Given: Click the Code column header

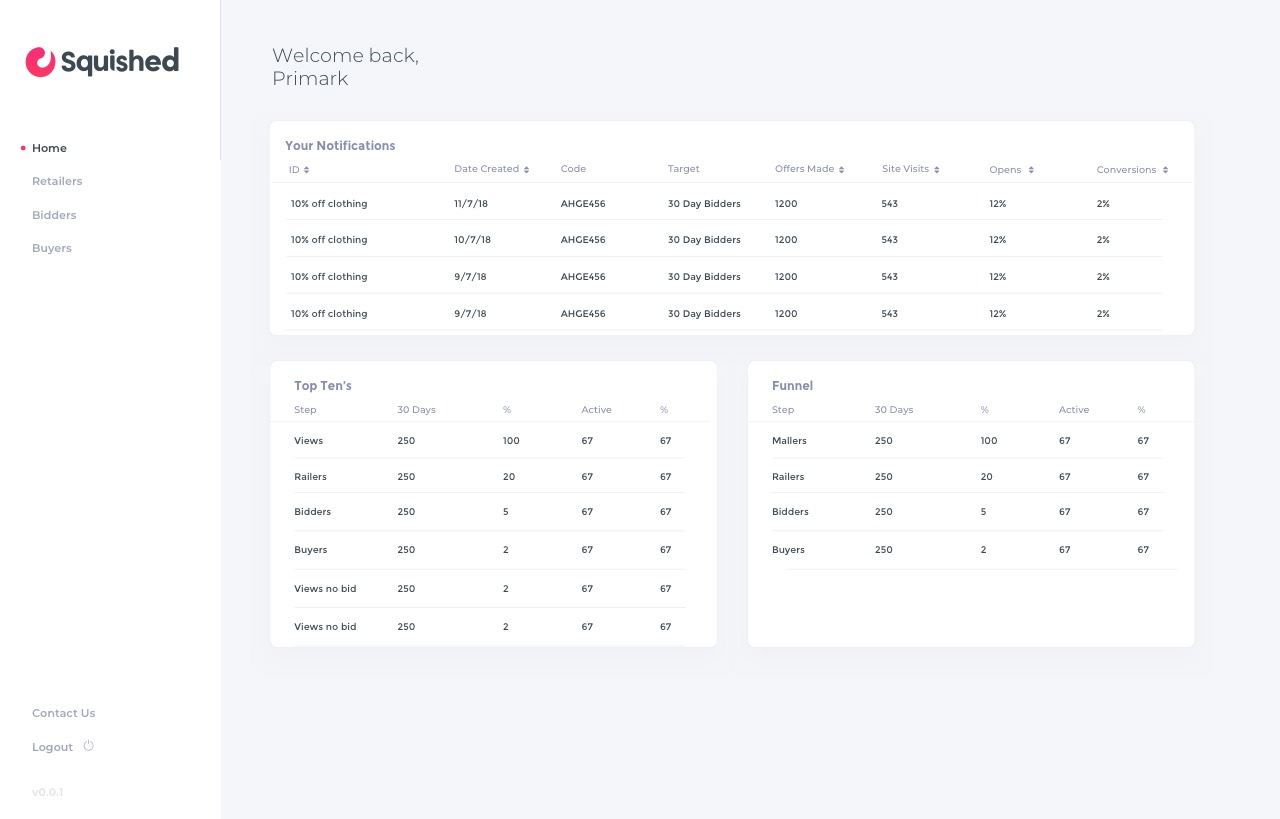Looking at the screenshot, I should 573,169.
